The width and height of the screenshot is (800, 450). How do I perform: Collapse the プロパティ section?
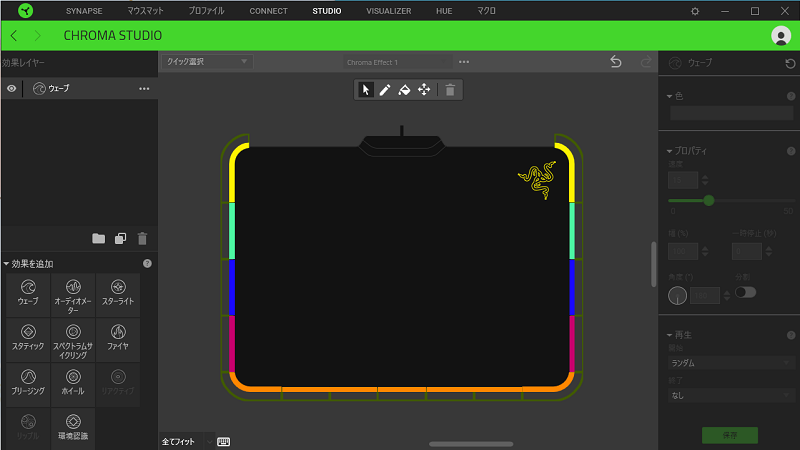click(x=669, y=151)
